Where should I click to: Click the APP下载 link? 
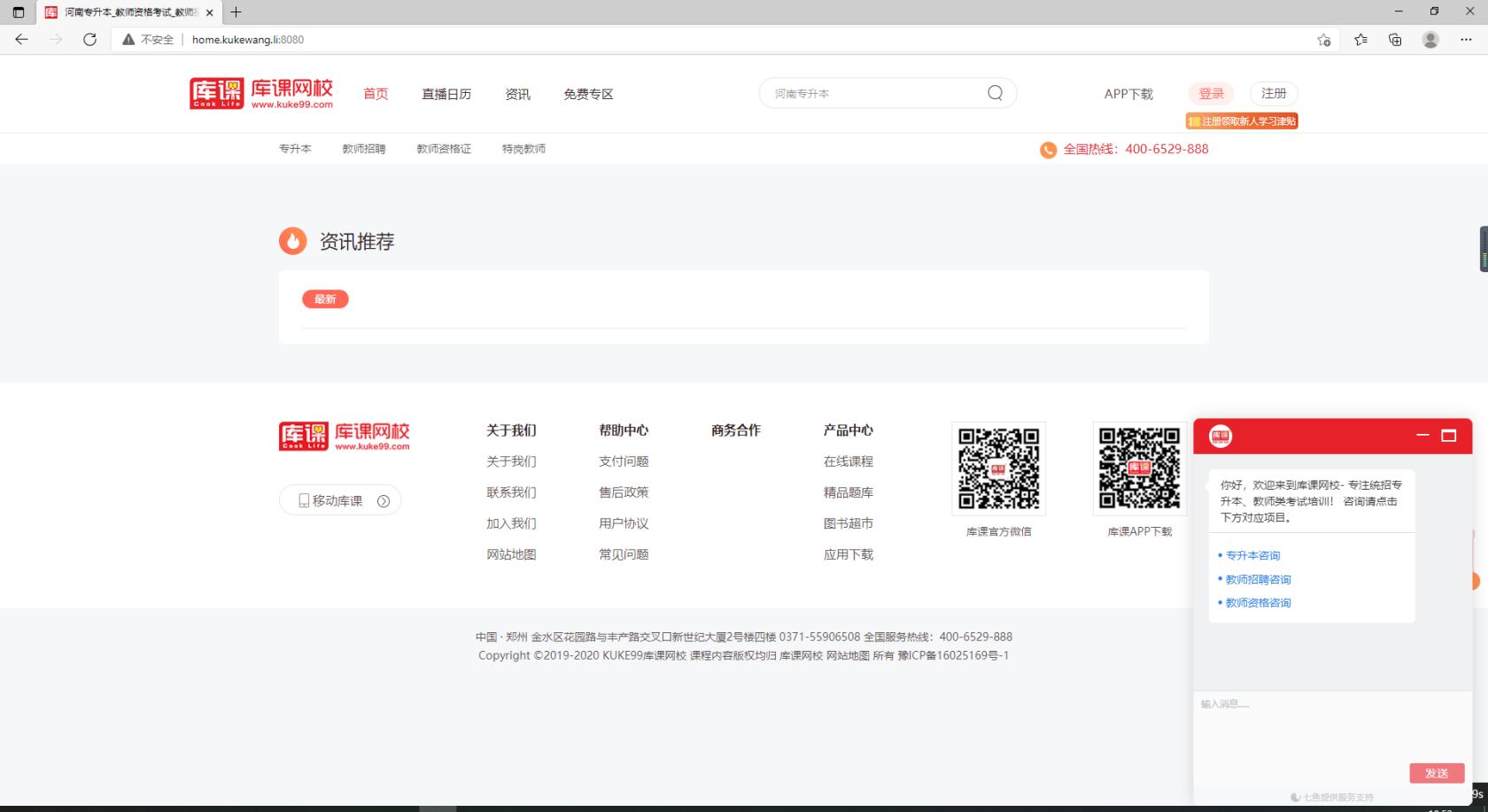pos(1128,94)
